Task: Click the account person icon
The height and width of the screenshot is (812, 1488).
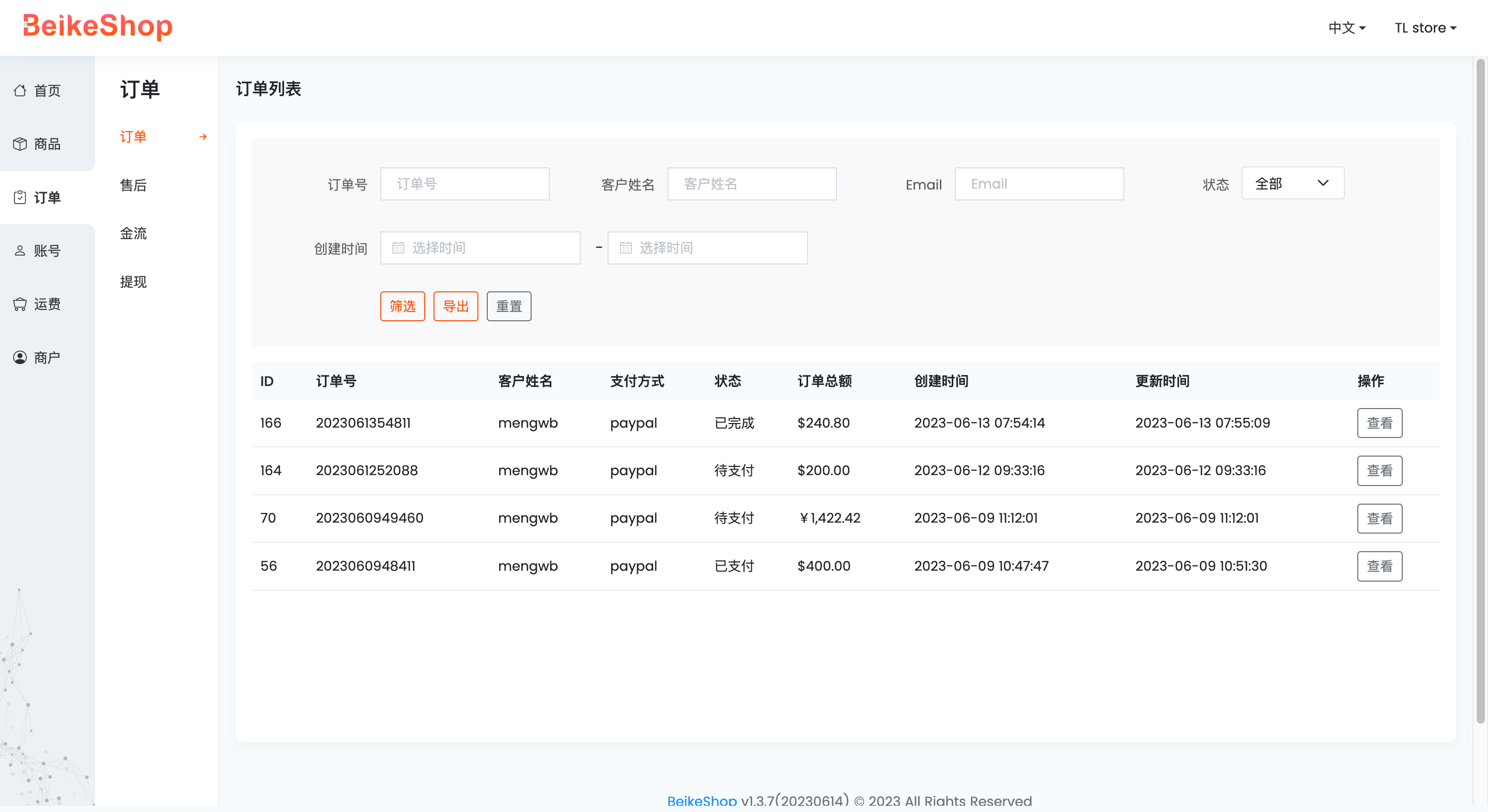Action: point(20,251)
